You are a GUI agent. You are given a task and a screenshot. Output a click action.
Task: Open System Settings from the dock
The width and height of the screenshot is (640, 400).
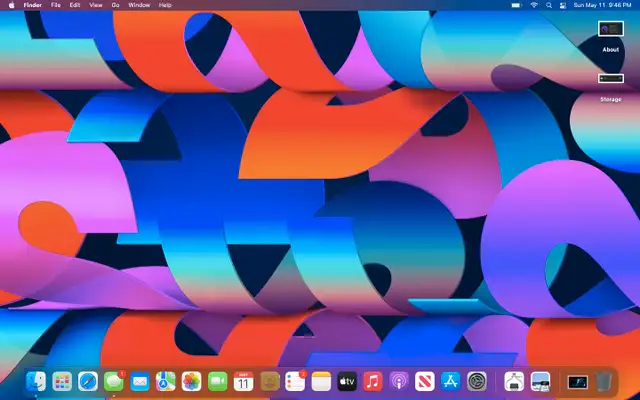477,381
